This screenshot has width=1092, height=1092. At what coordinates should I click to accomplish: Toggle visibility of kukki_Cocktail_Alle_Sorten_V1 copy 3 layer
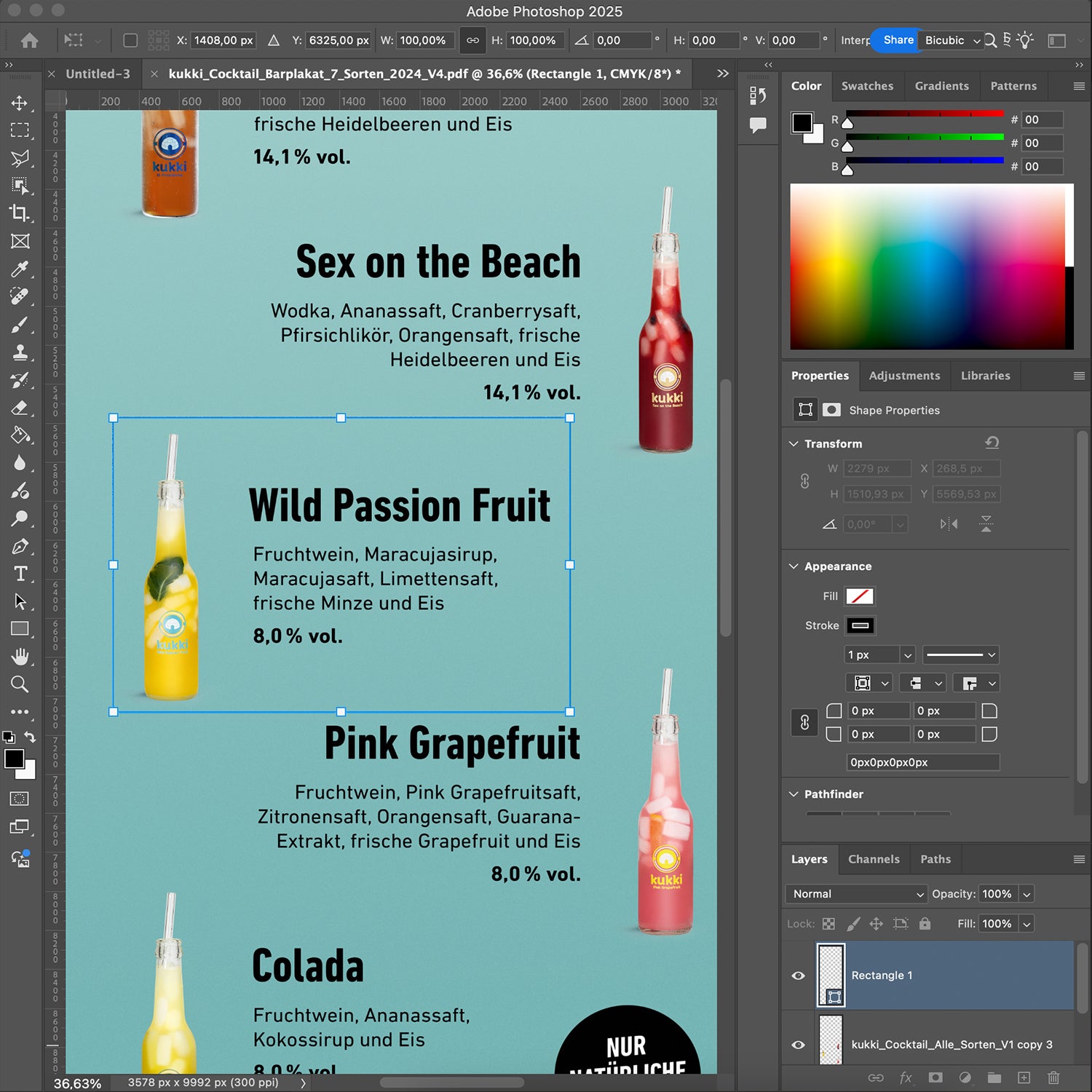tap(798, 1045)
